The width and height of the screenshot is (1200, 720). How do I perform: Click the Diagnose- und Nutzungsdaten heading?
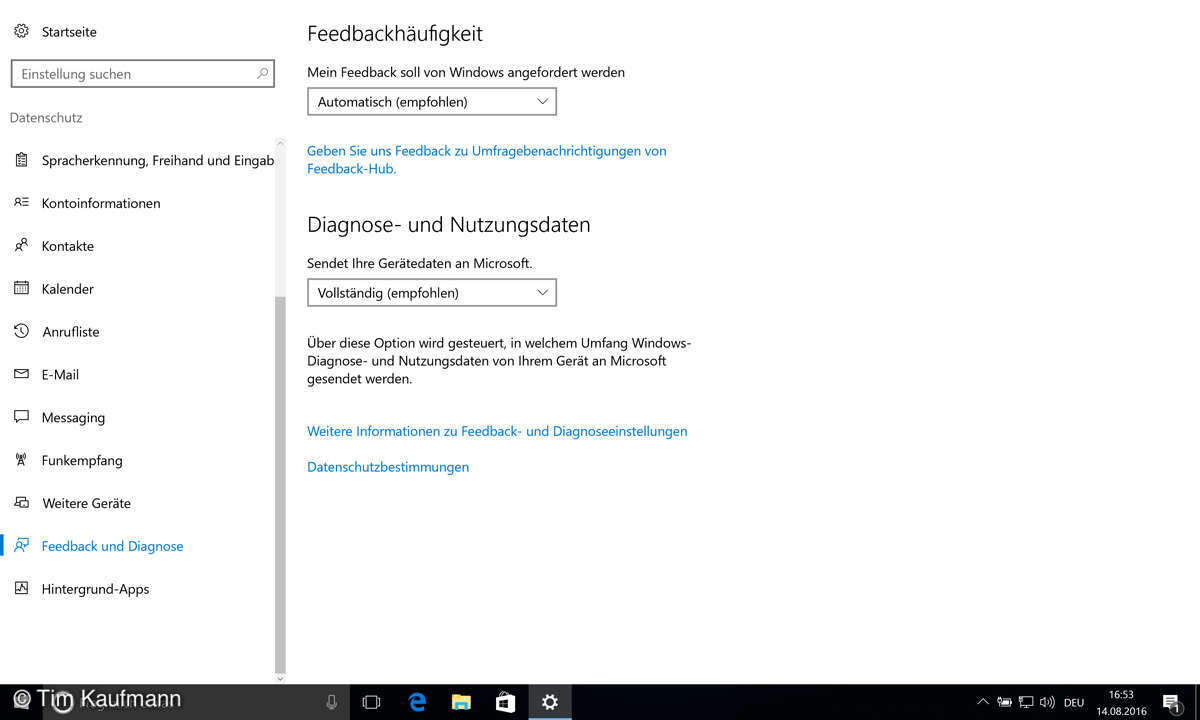tap(449, 224)
